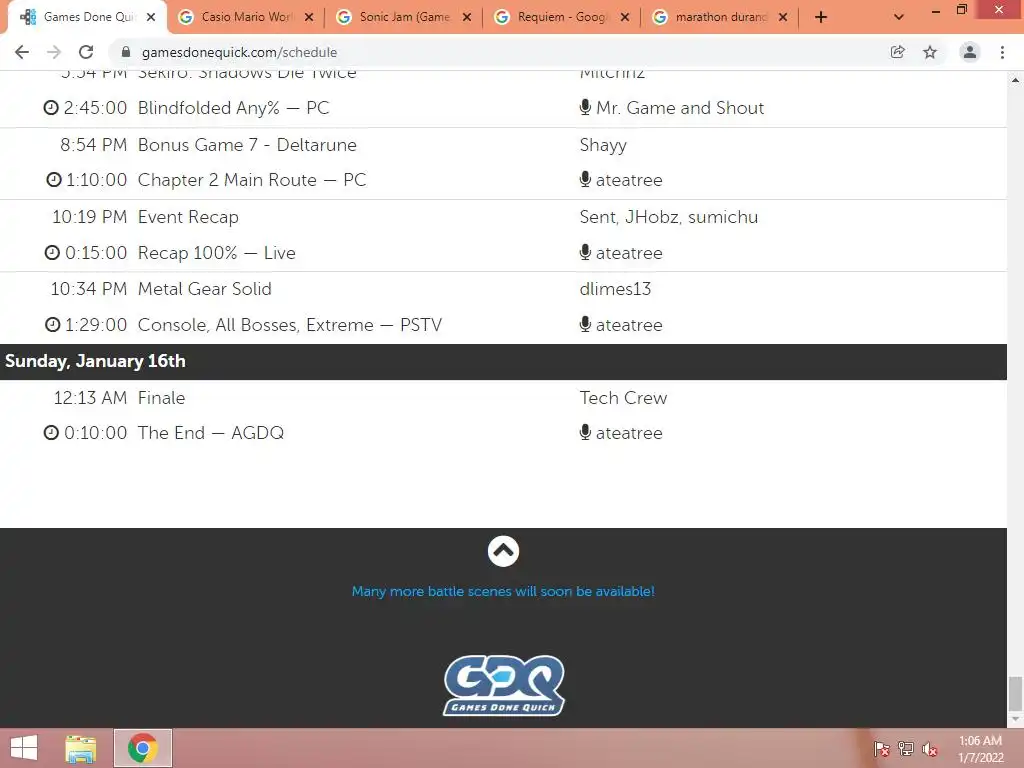Click runners 'Sent, JHobz, sumichu'
Viewport: 1024px width, 768px height.
coord(669,217)
